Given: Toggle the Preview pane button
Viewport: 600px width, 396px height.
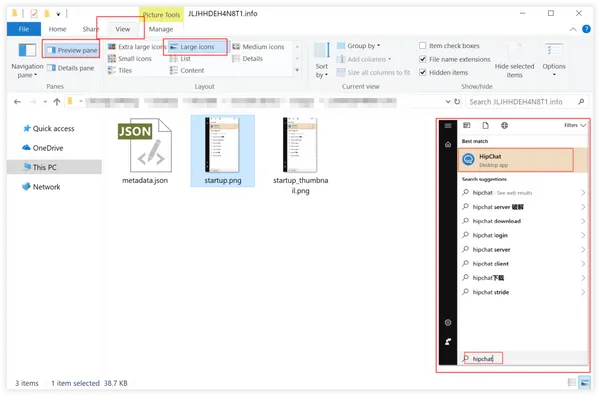Looking at the screenshot, I should pos(72,50).
